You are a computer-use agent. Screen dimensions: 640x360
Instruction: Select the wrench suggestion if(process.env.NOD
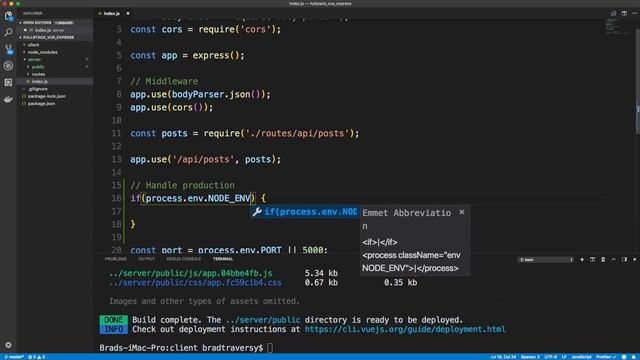305,212
